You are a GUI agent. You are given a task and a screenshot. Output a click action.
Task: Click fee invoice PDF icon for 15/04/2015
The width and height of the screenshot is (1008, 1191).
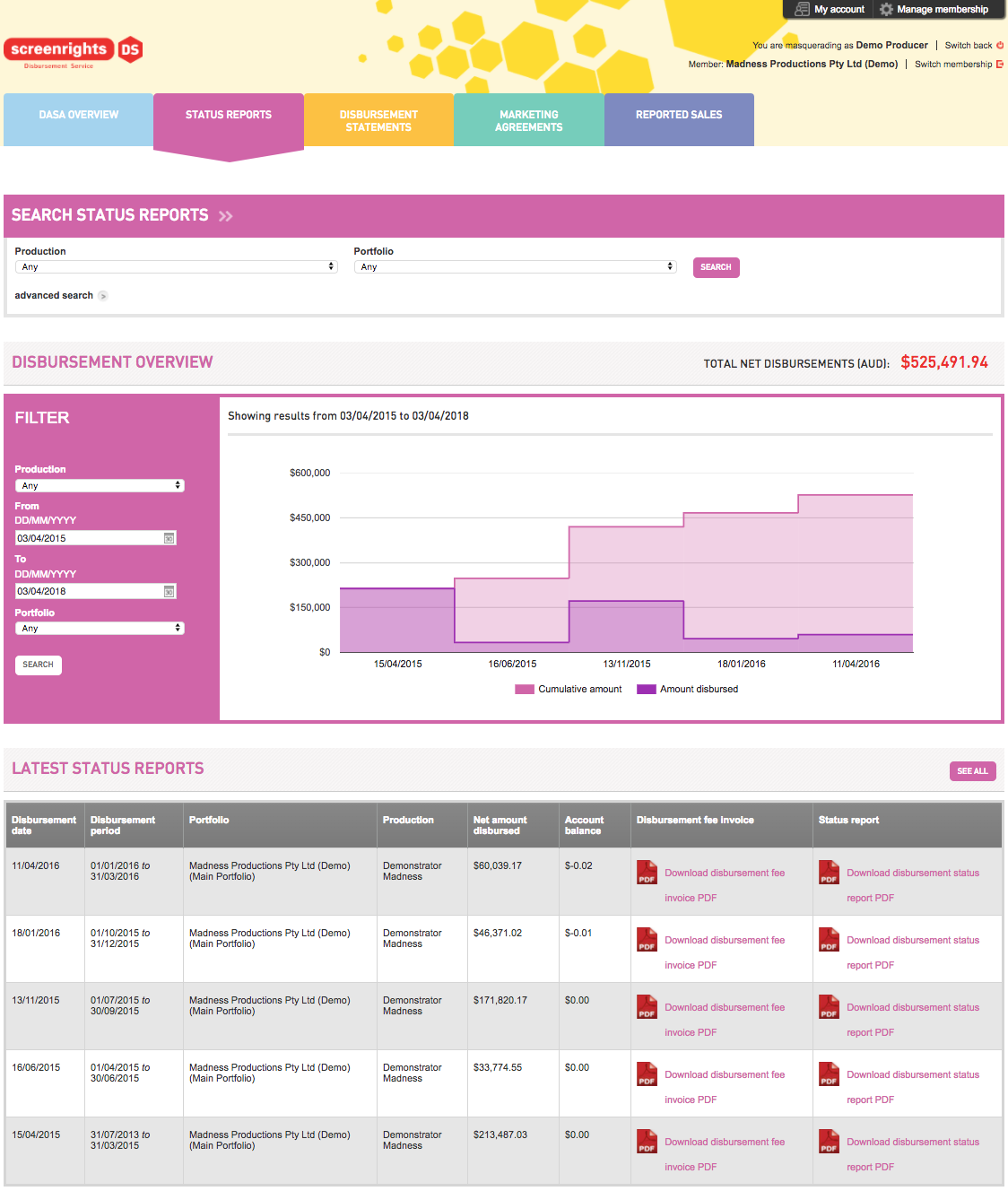pyautogui.click(x=647, y=1142)
